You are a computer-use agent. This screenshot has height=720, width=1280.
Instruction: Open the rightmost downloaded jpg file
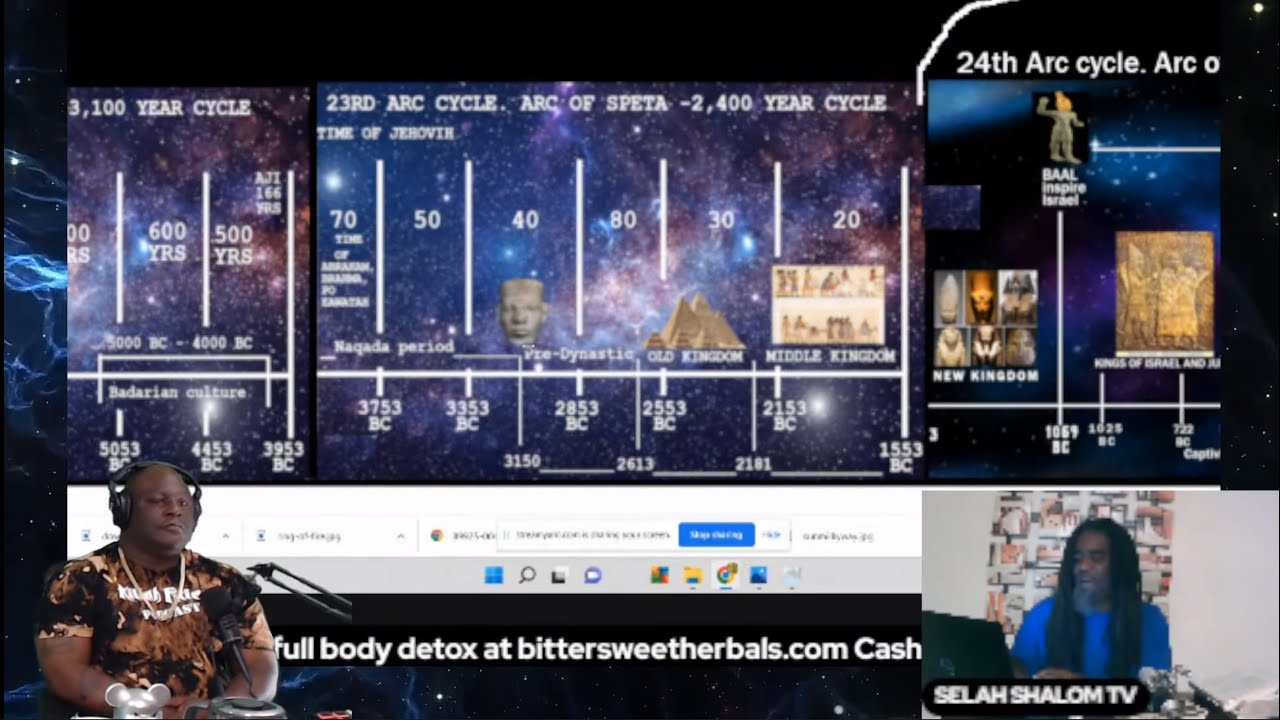837,536
